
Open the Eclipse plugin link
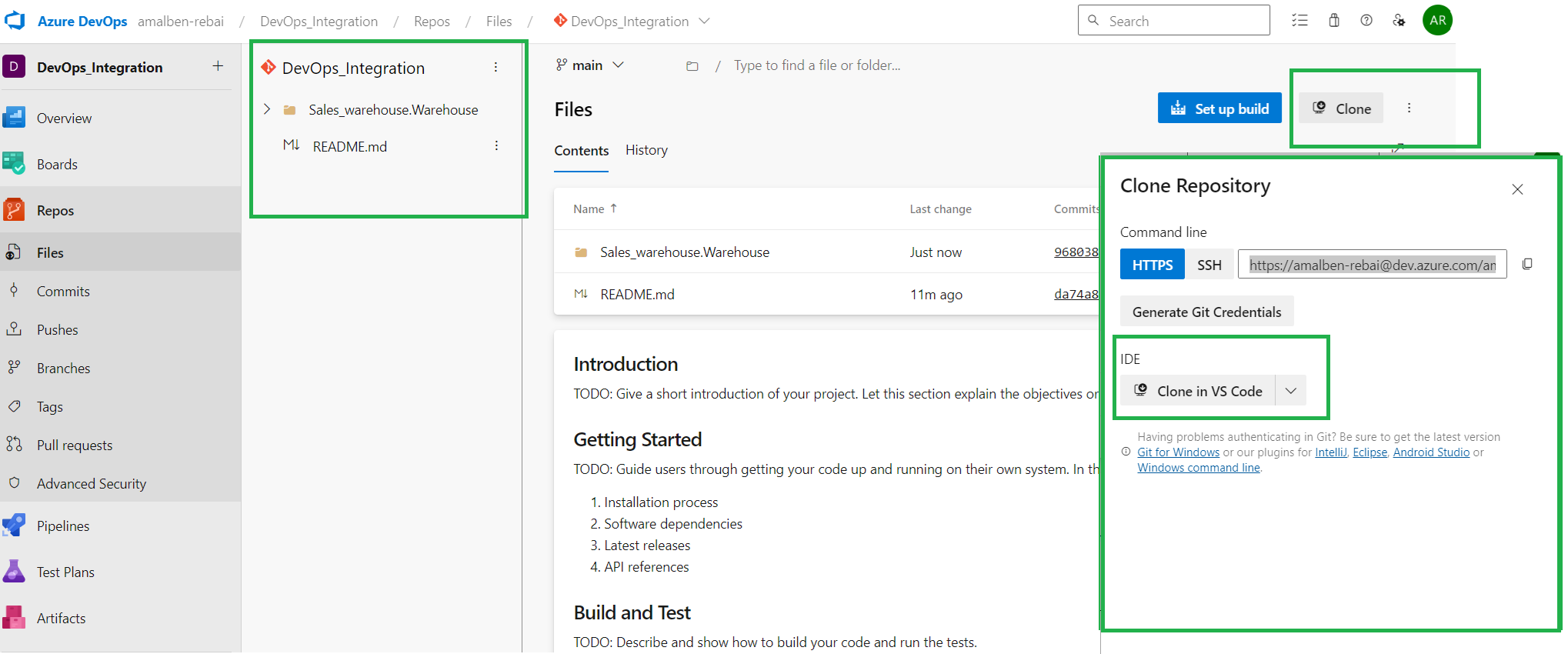pos(1369,452)
